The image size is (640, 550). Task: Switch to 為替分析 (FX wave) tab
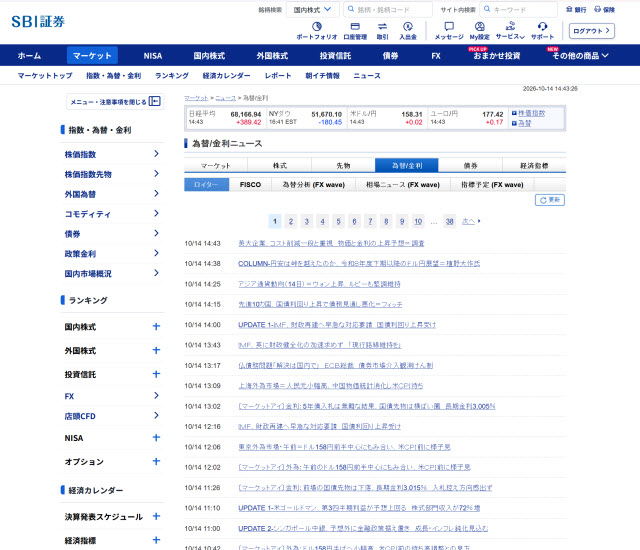(x=313, y=184)
